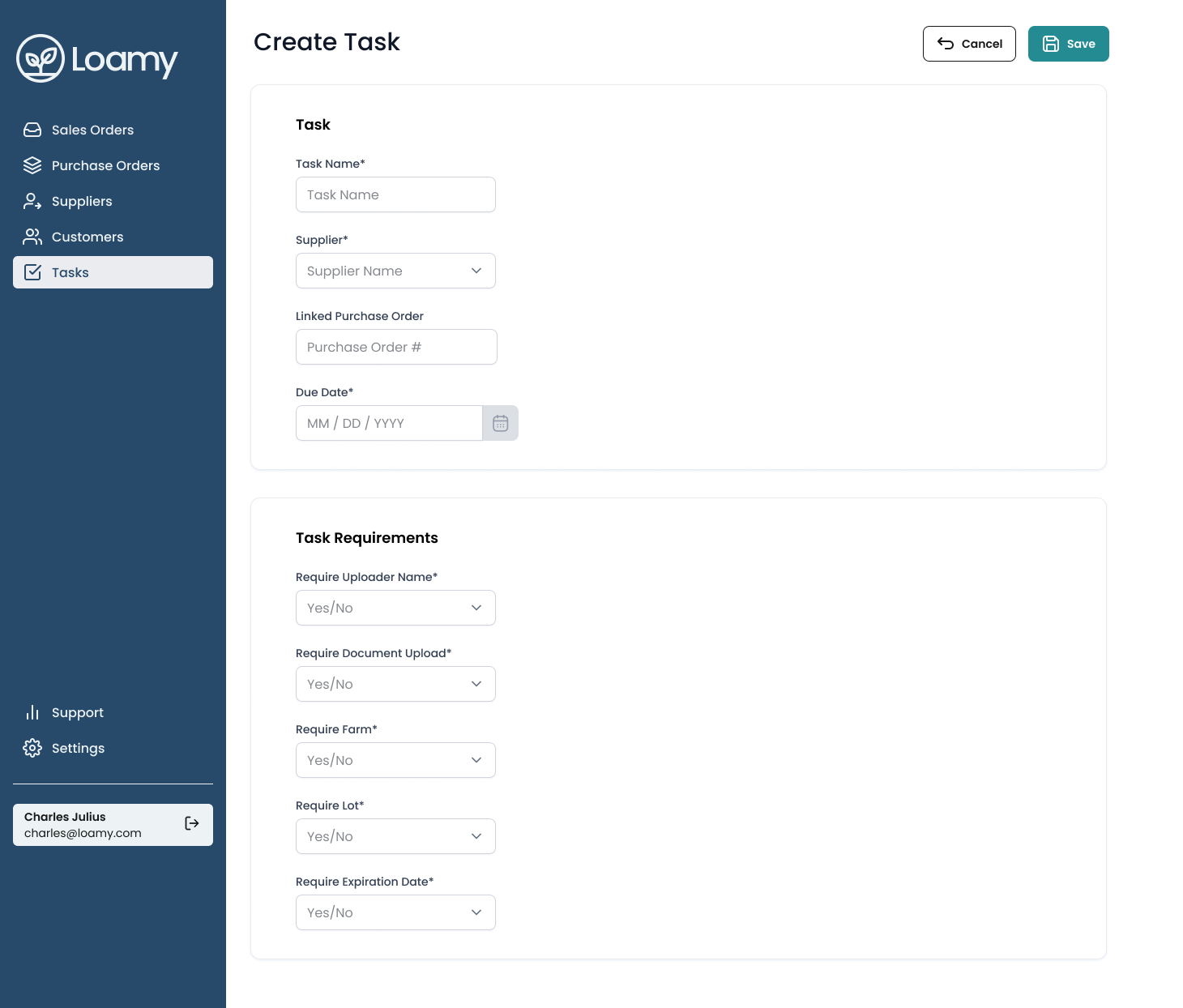This screenshot has width=1183, height=1008.
Task: Click the Suppliers person-arrow icon
Action: 32,201
